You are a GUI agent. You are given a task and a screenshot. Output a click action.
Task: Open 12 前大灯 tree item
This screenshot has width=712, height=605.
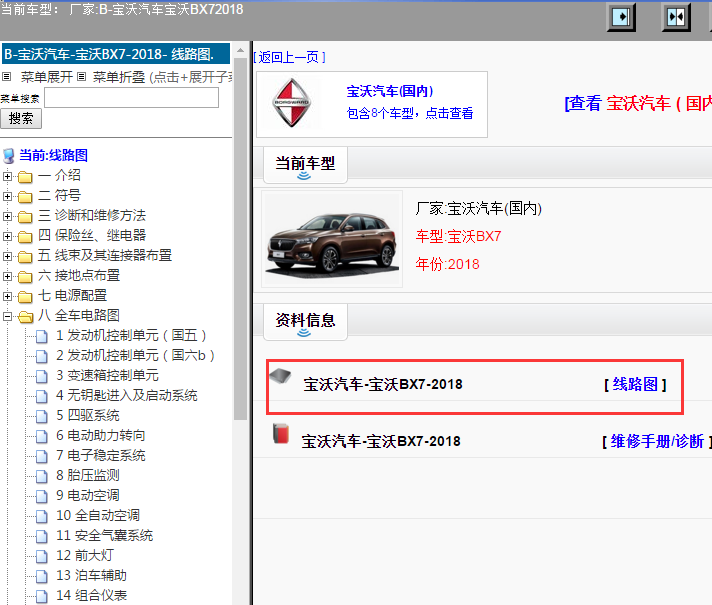click(85, 555)
